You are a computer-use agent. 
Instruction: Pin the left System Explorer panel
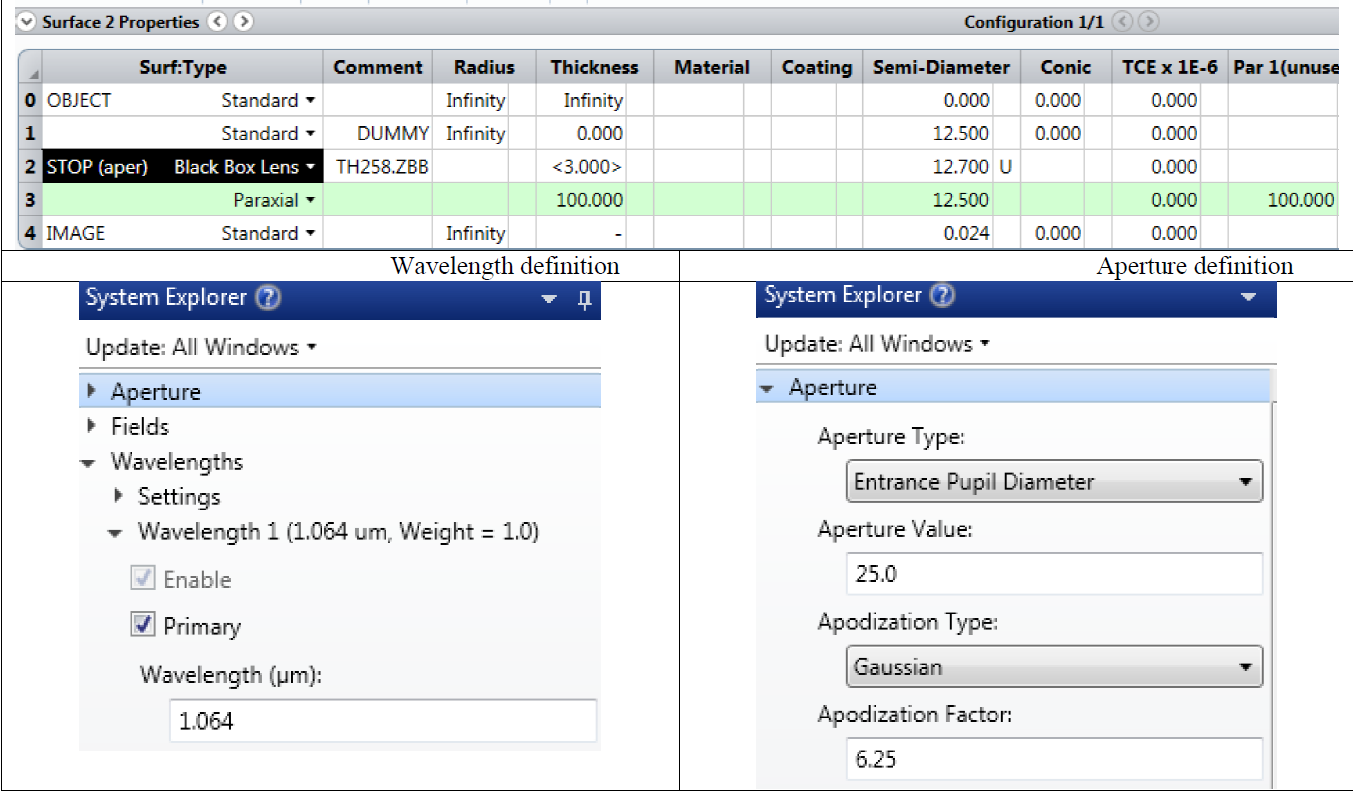585,299
